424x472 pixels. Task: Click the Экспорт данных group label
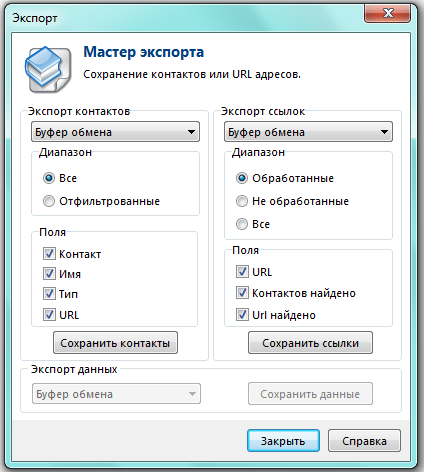[74, 369]
